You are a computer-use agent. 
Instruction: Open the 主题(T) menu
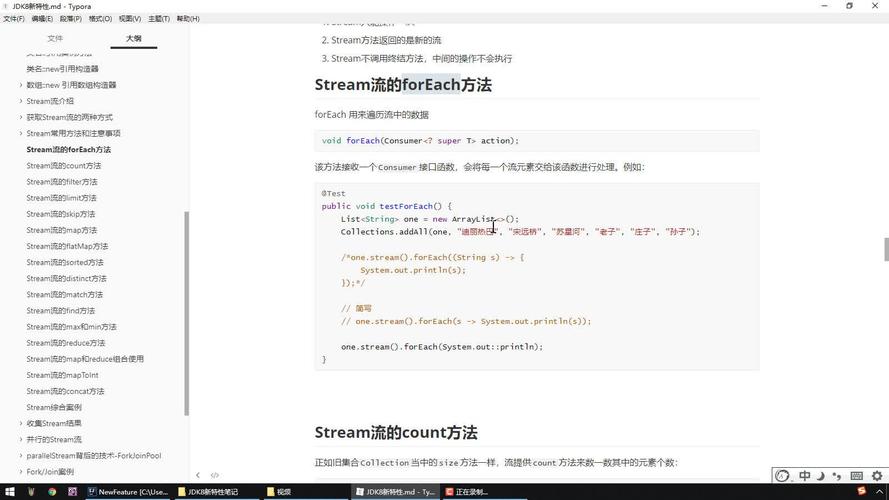159,19
